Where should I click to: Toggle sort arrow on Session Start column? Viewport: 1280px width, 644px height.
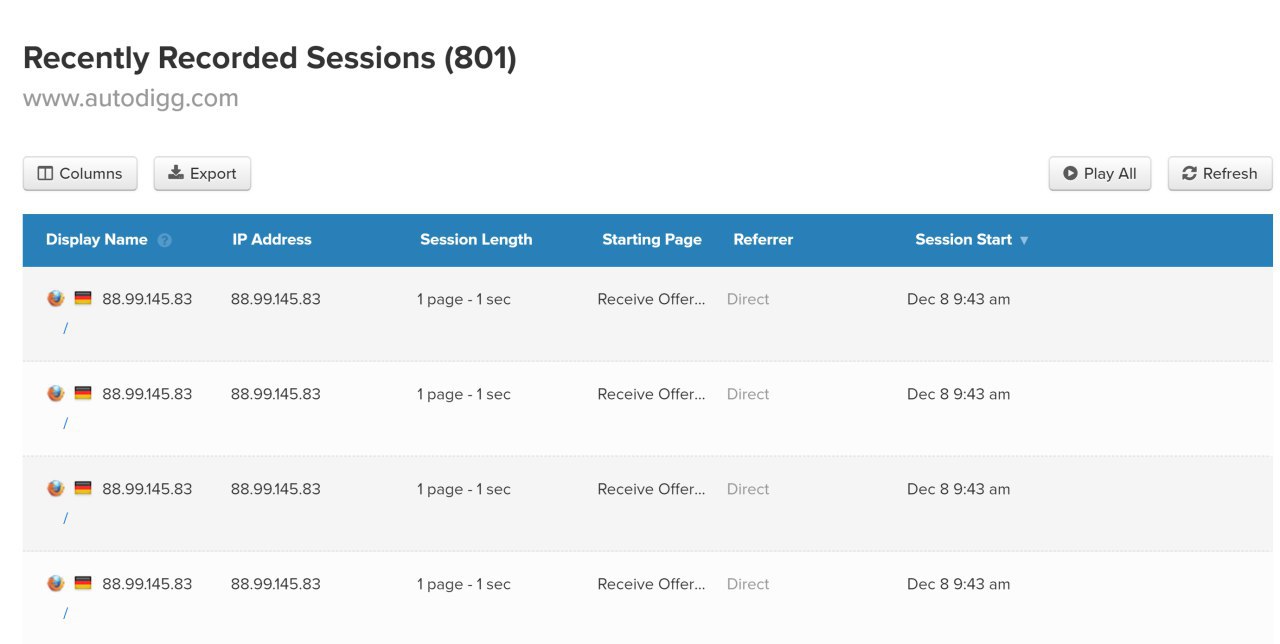[1024, 240]
